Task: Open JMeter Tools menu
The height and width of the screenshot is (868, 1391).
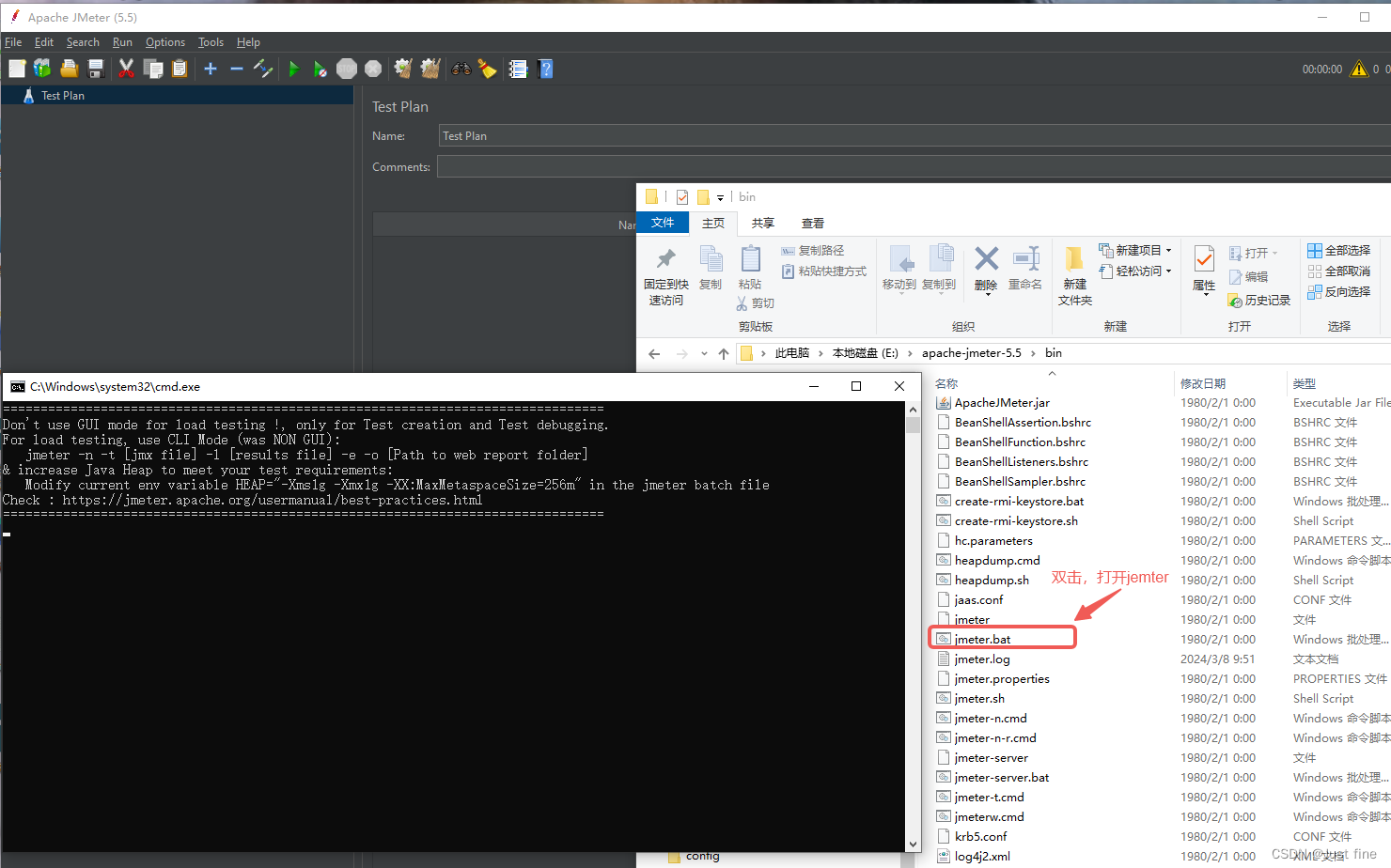Action: (x=211, y=42)
